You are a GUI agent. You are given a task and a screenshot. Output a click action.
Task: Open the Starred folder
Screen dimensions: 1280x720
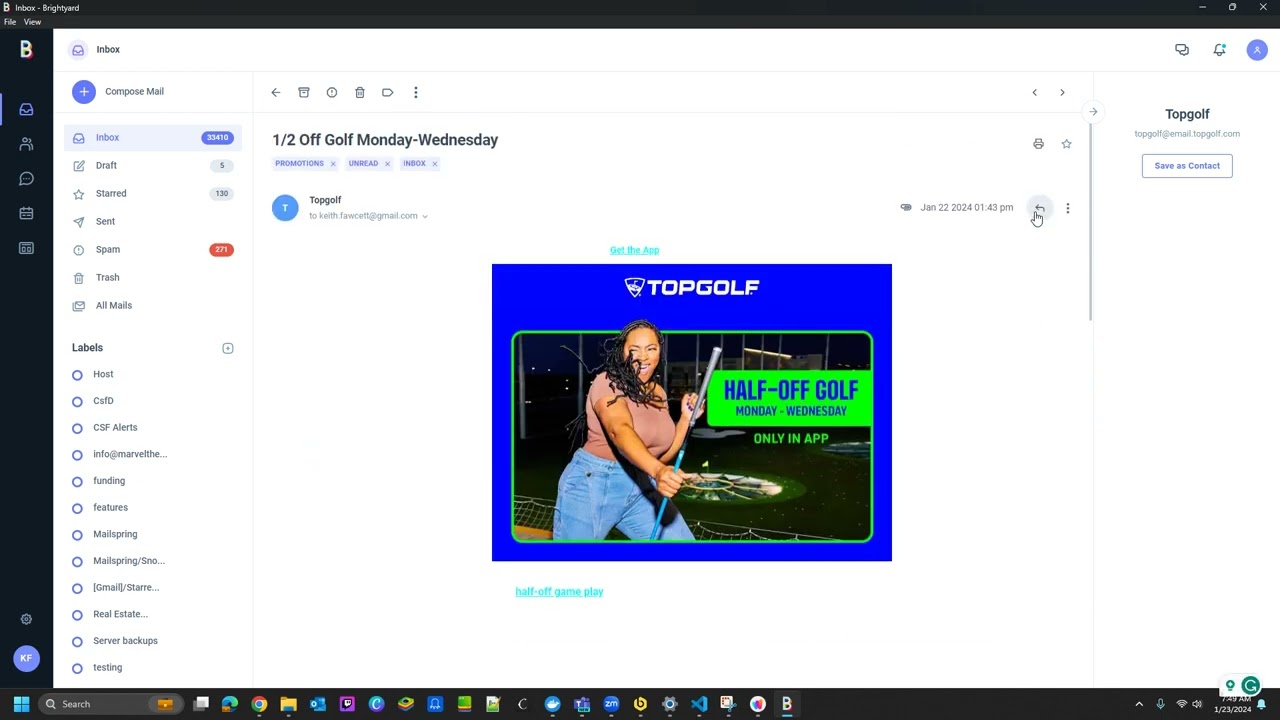[x=153, y=194]
